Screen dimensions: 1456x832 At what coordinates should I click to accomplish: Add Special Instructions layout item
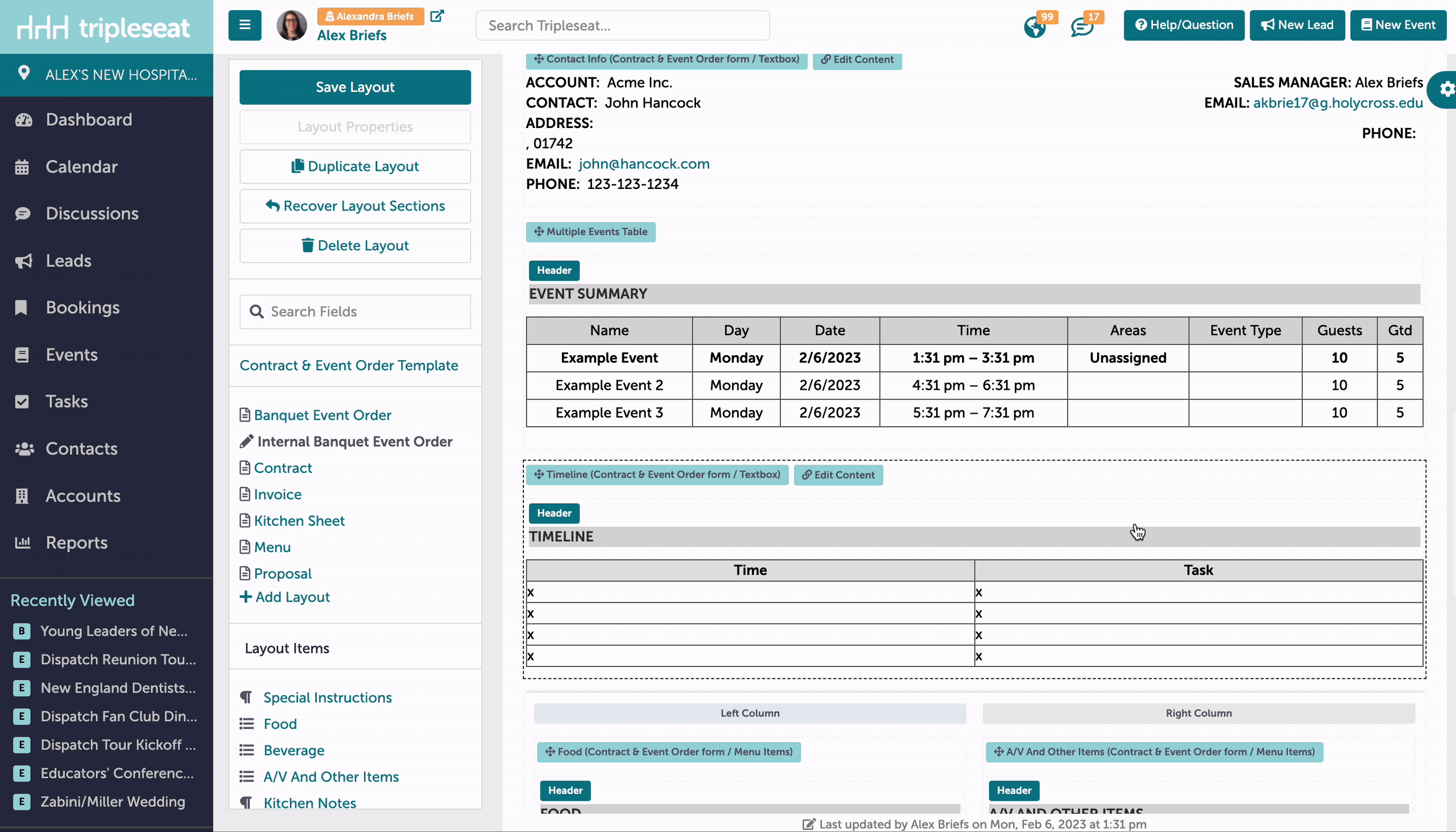(327, 697)
